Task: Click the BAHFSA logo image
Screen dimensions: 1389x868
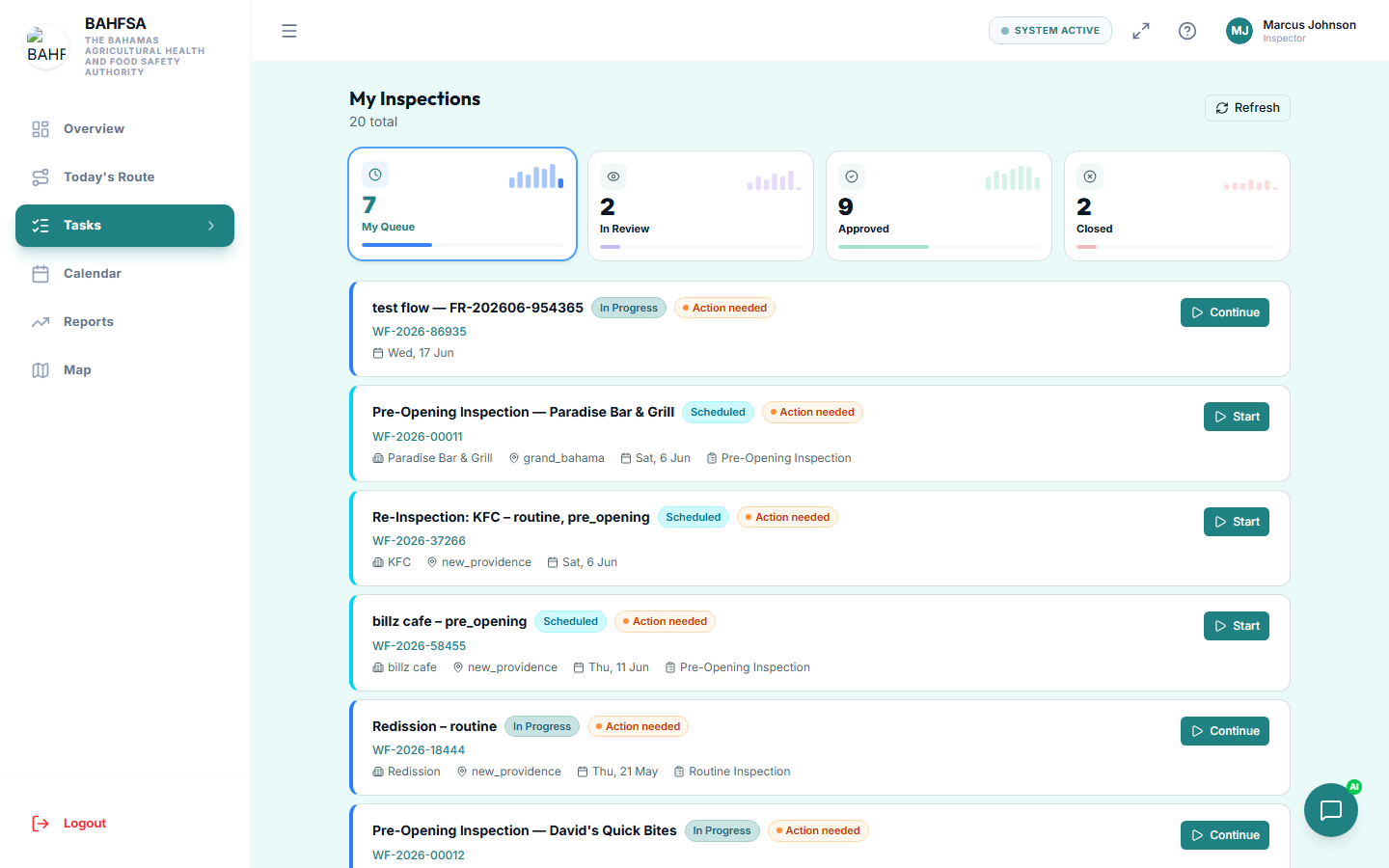Action: coord(46,46)
